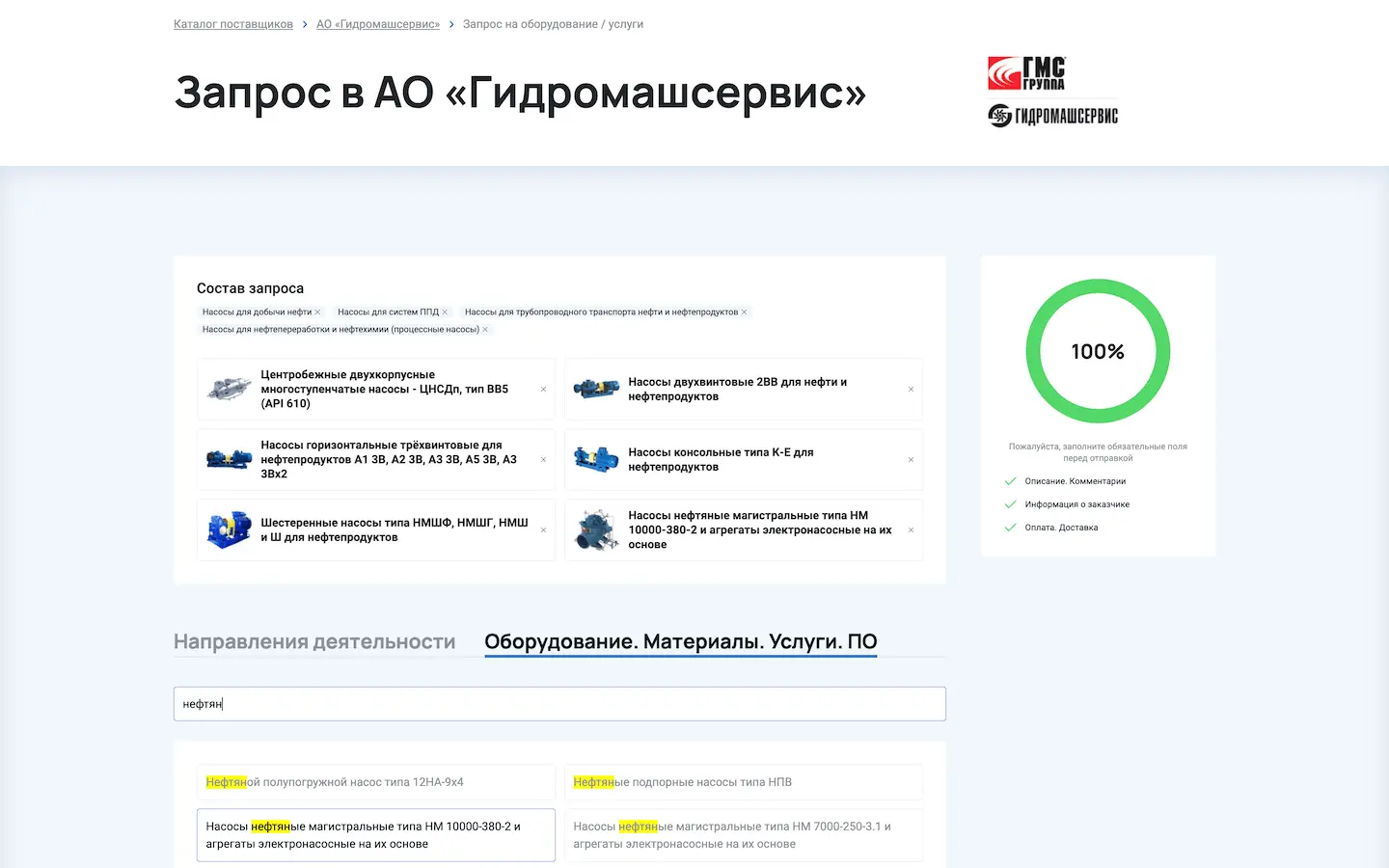Remove the НМ 10000-380-2 selected card

(911, 530)
